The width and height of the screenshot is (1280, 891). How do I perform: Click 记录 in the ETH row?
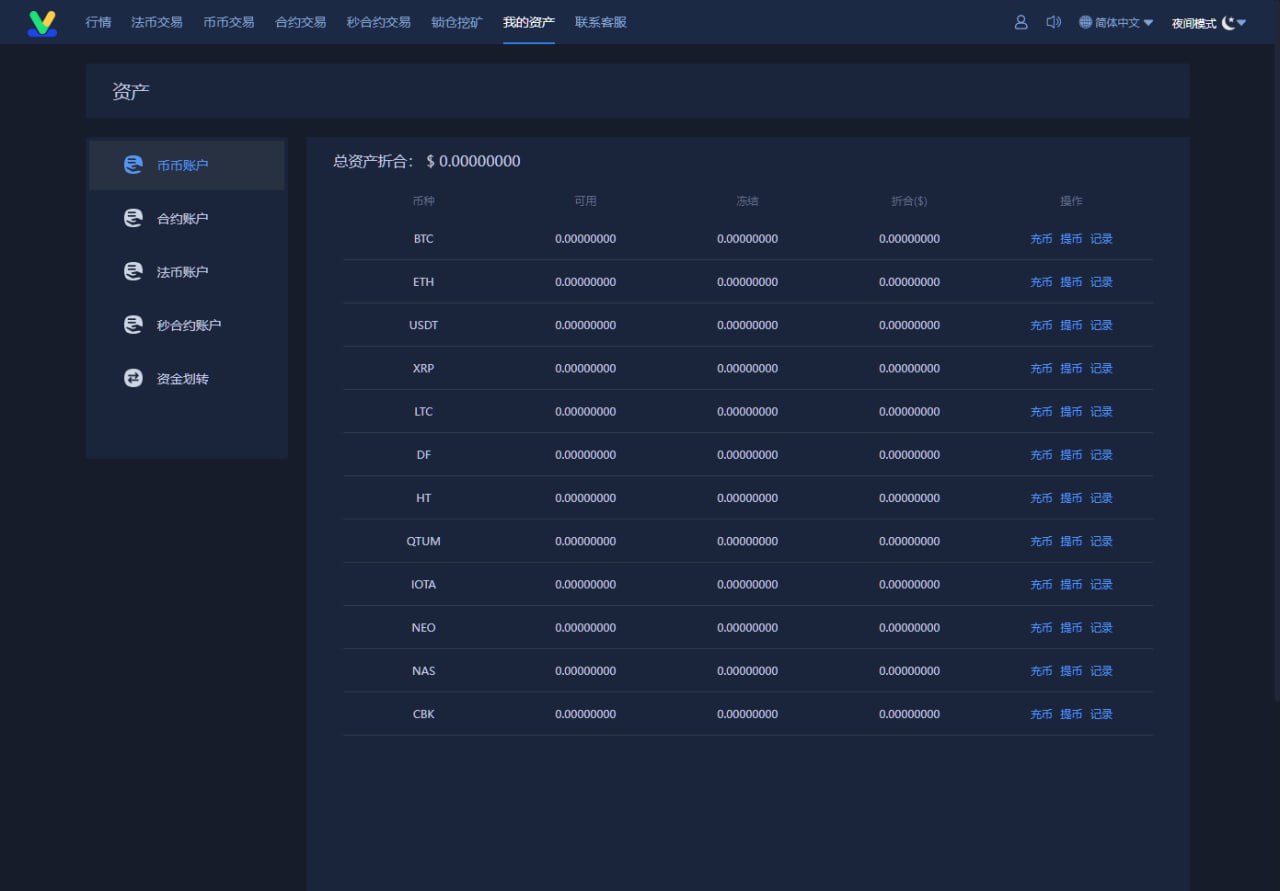click(1101, 282)
